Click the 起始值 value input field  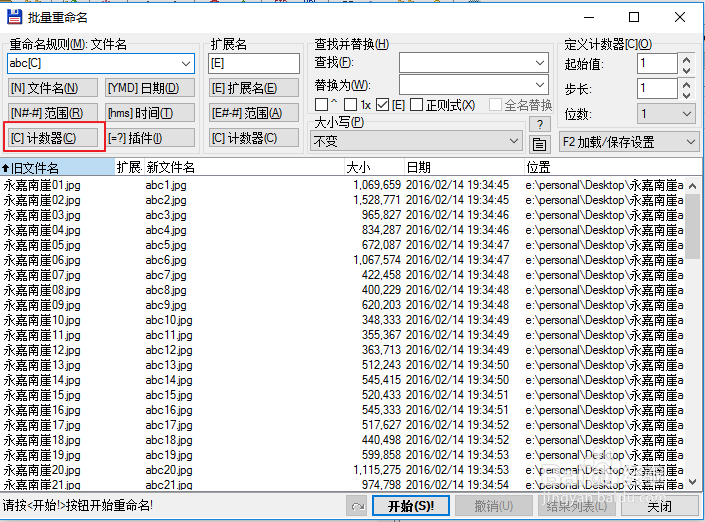click(x=657, y=64)
